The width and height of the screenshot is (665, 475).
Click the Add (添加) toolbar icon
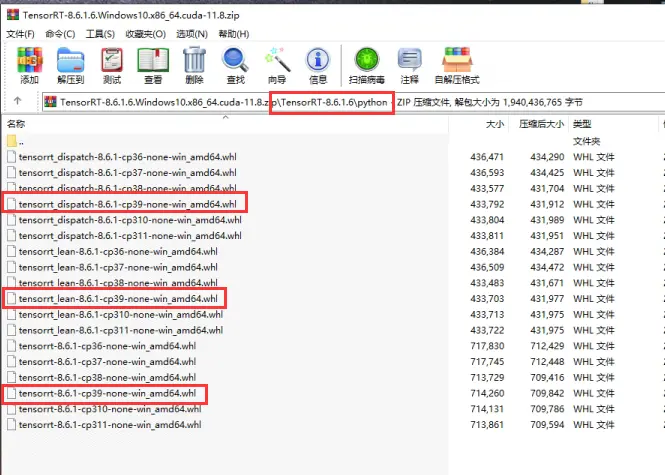[29, 60]
